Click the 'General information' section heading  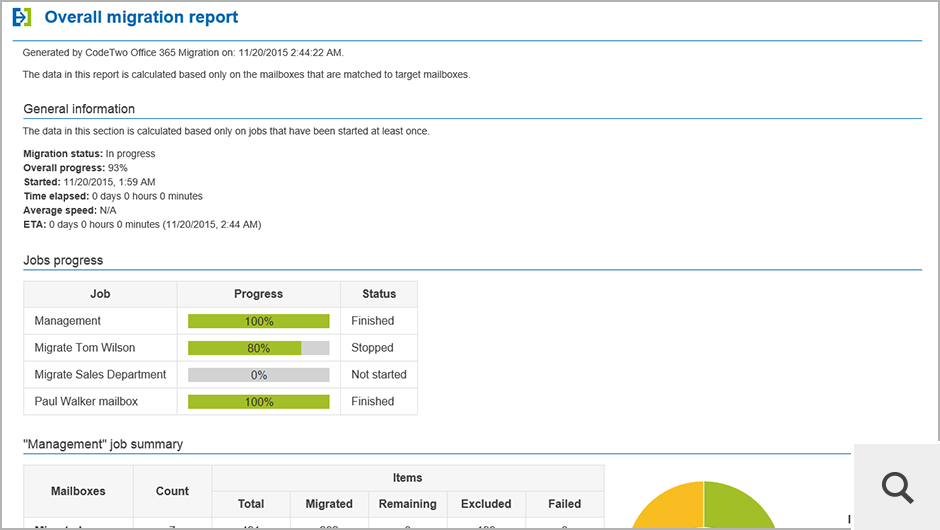[x=79, y=109]
